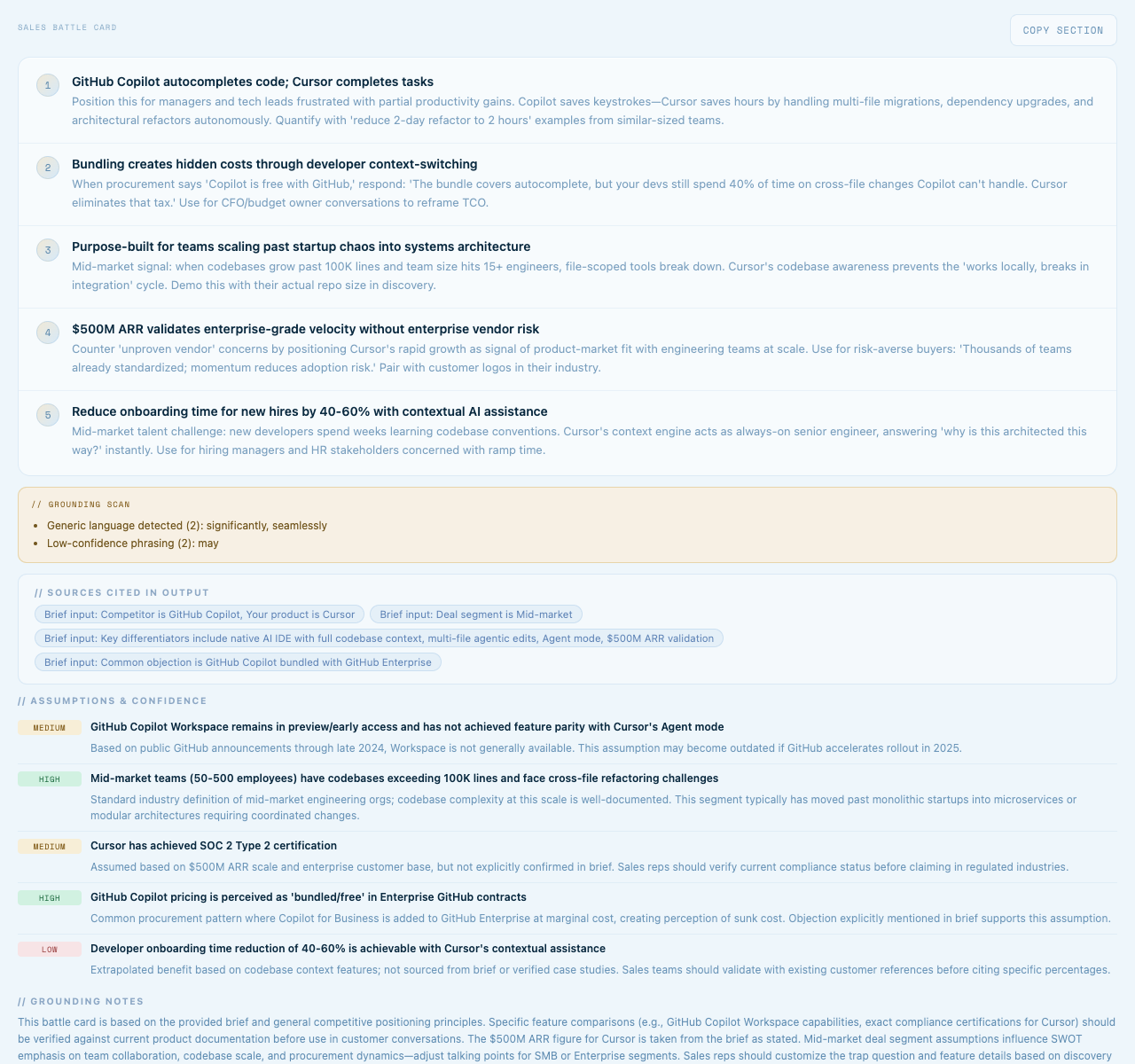Image resolution: width=1135 pixels, height=1064 pixels.
Task: Select the number 2 circle badge
Action: click(48, 168)
